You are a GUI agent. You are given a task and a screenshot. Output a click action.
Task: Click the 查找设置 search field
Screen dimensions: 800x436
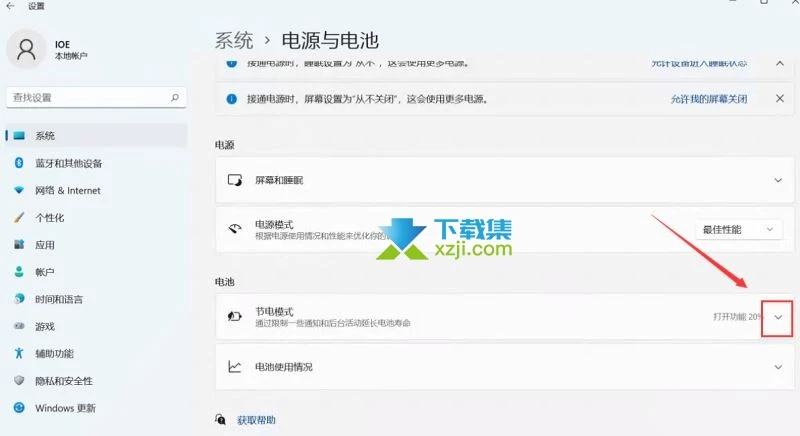click(96, 97)
